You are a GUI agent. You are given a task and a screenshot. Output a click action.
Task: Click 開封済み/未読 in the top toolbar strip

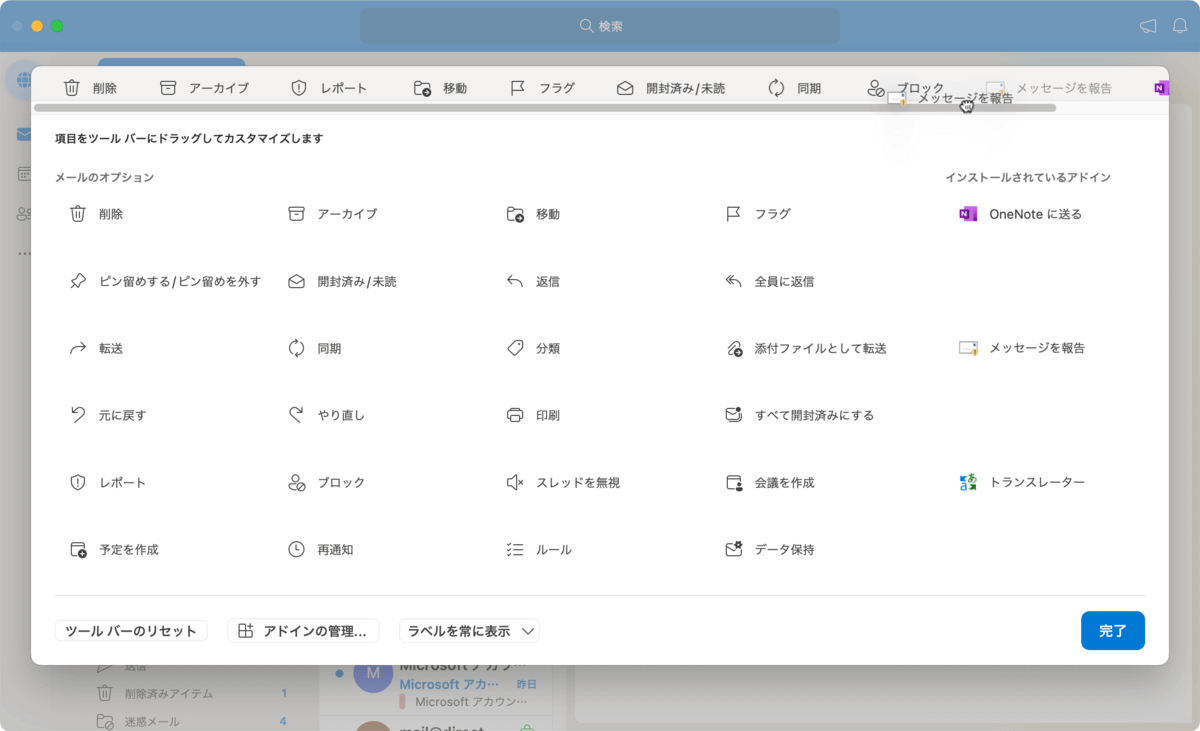(x=670, y=88)
